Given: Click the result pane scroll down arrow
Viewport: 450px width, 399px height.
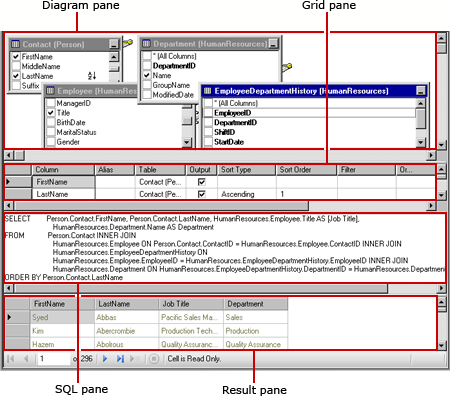Looking at the screenshot, I should 441,345.
